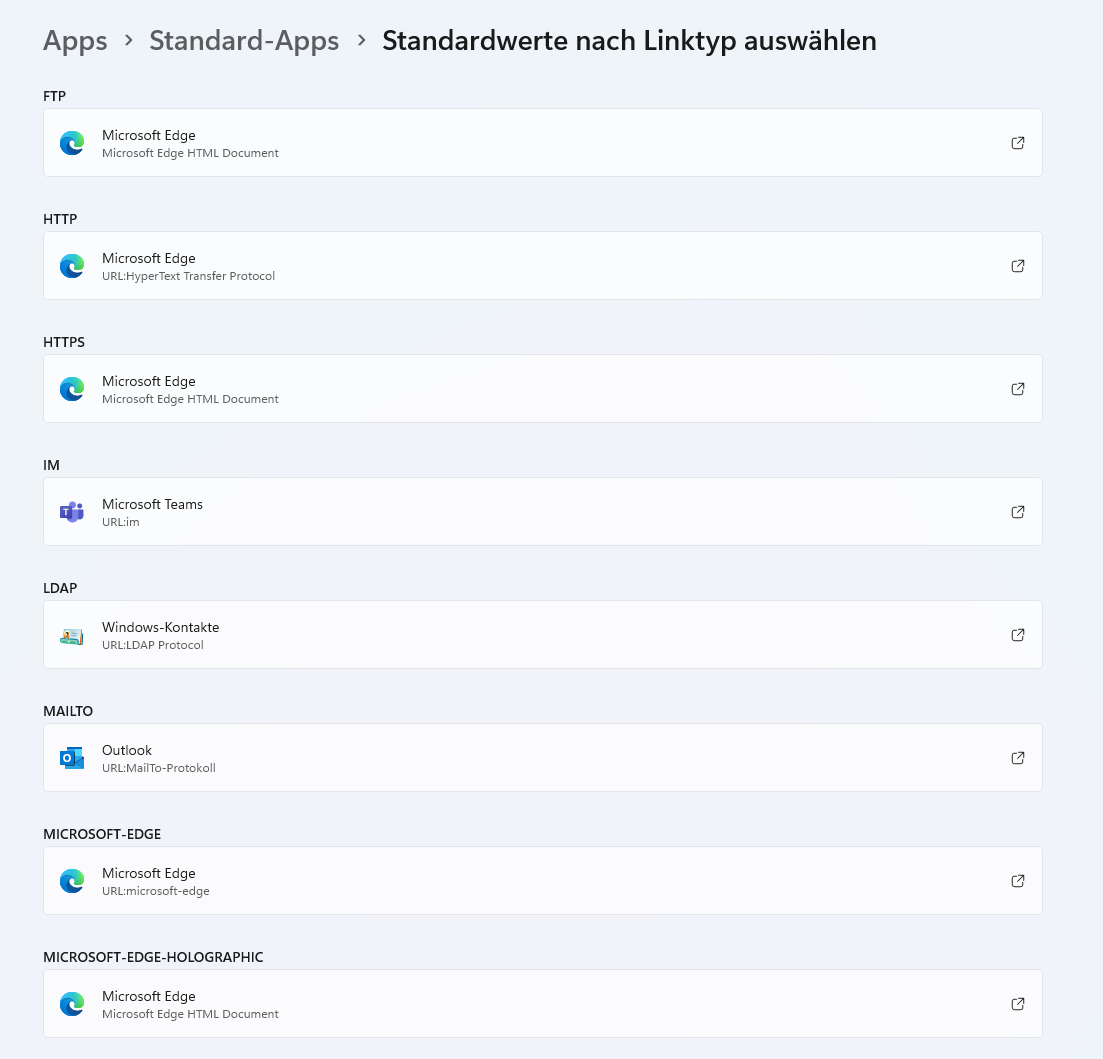Click the Microsoft Teams icon under IM
Screen dimensions: 1103x1059
point(72,512)
